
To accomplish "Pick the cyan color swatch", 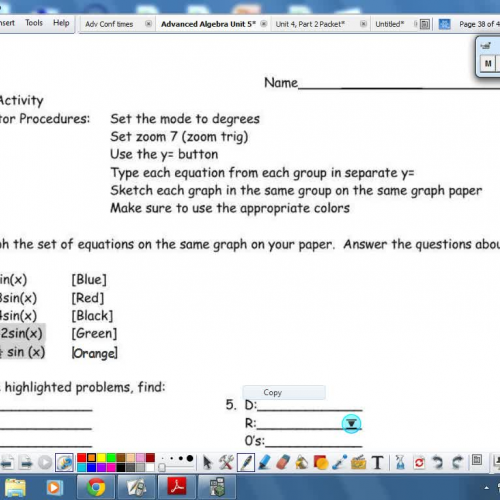I will [x=81, y=467].
